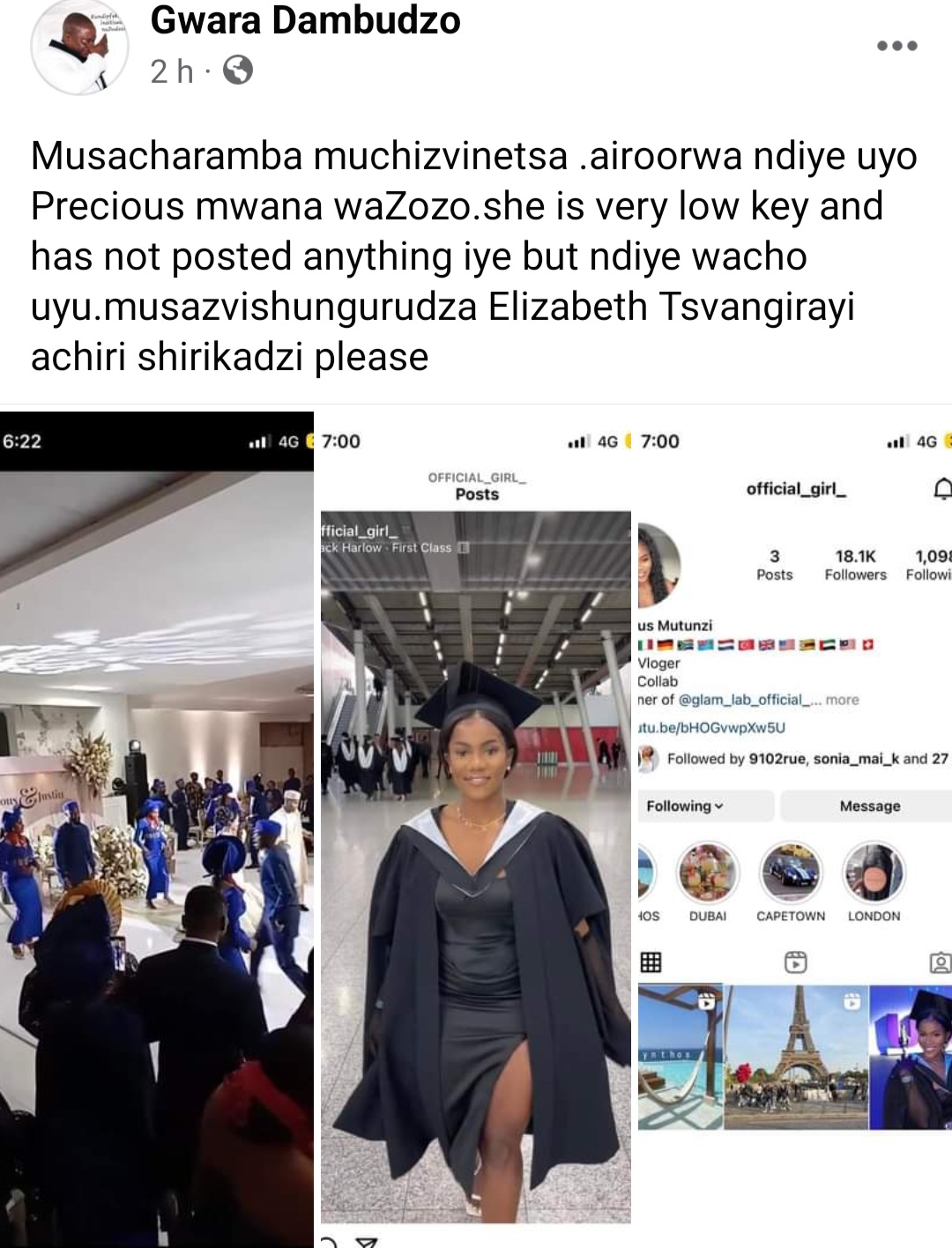Image resolution: width=952 pixels, height=1248 pixels.
Task: Open Gwara Dambudzo's profile name link
Action: click(305, 20)
